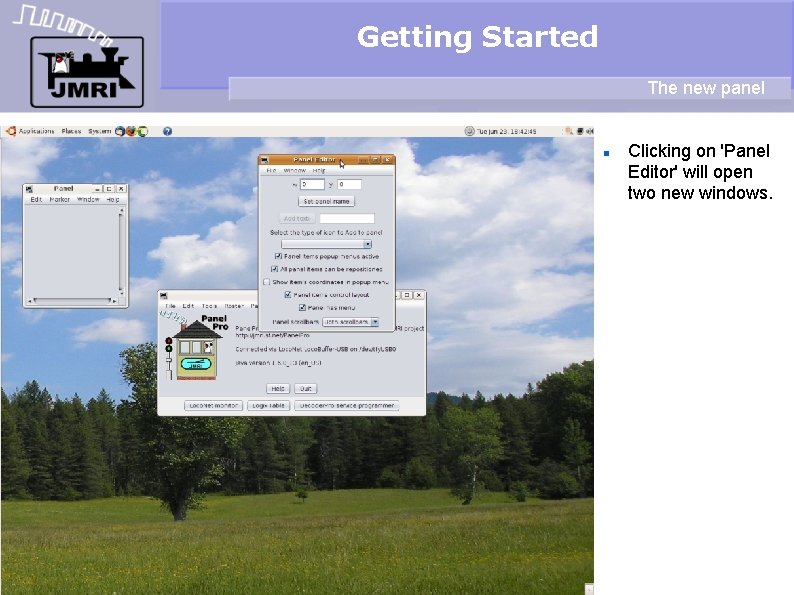Viewport: 794px width, 595px height.
Task: Open Window menu in Panel window
Action: point(88,200)
